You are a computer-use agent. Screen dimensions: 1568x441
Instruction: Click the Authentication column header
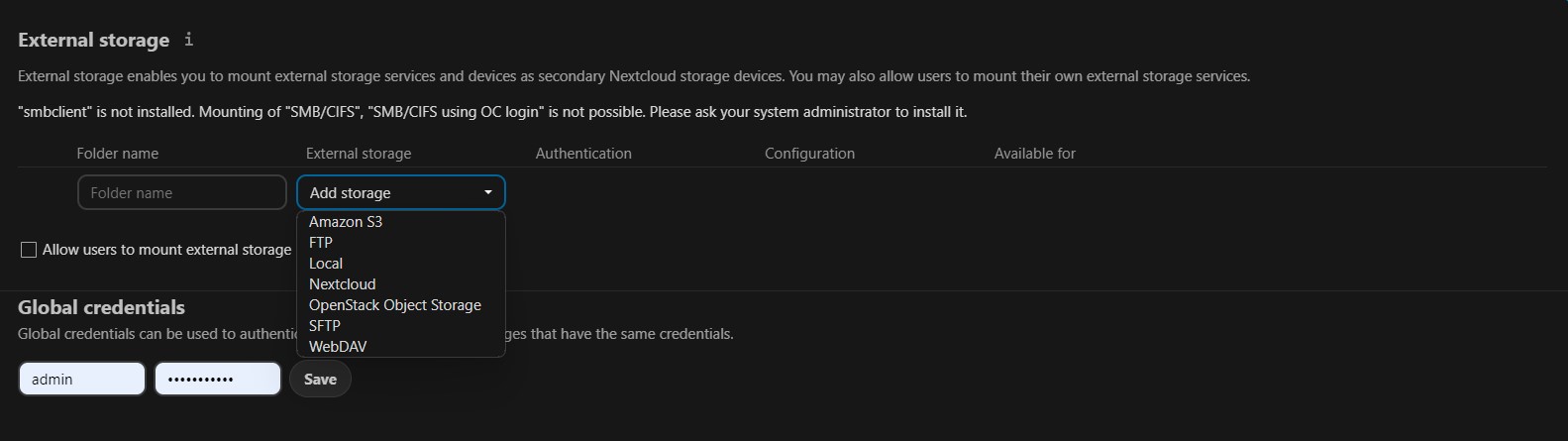[583, 154]
